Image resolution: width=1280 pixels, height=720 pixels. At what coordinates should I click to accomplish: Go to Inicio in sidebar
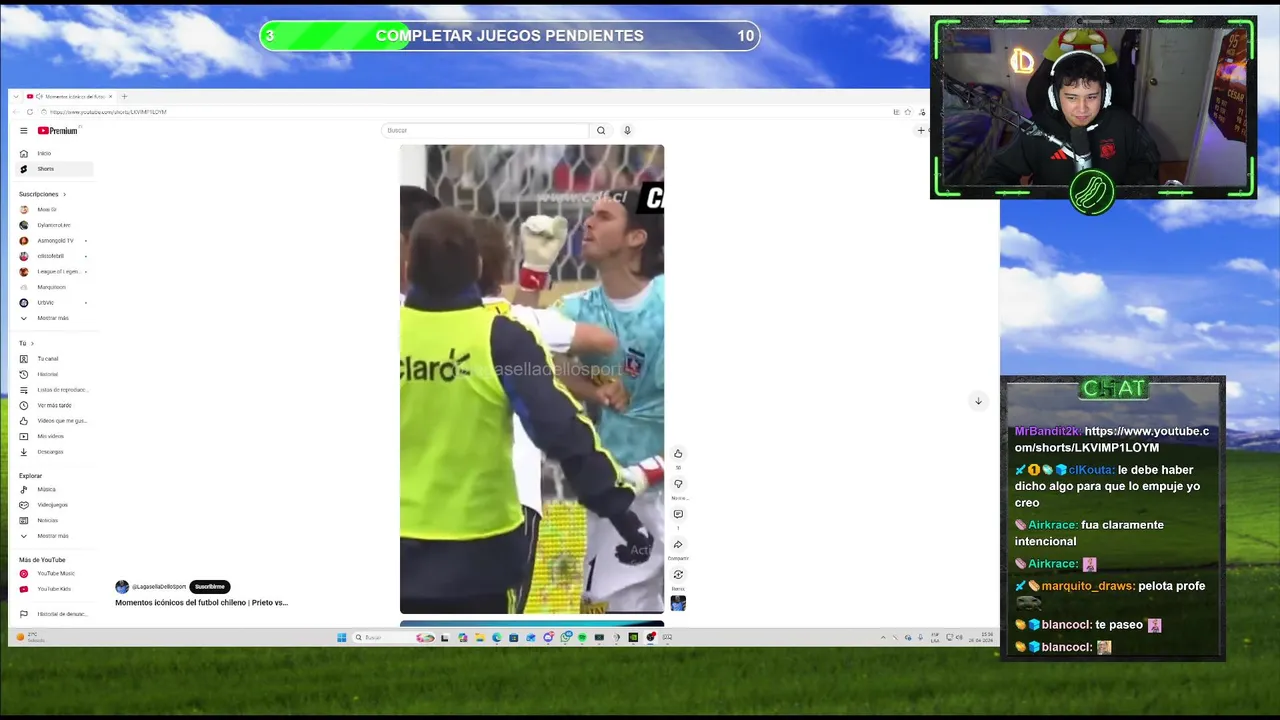pos(55,153)
